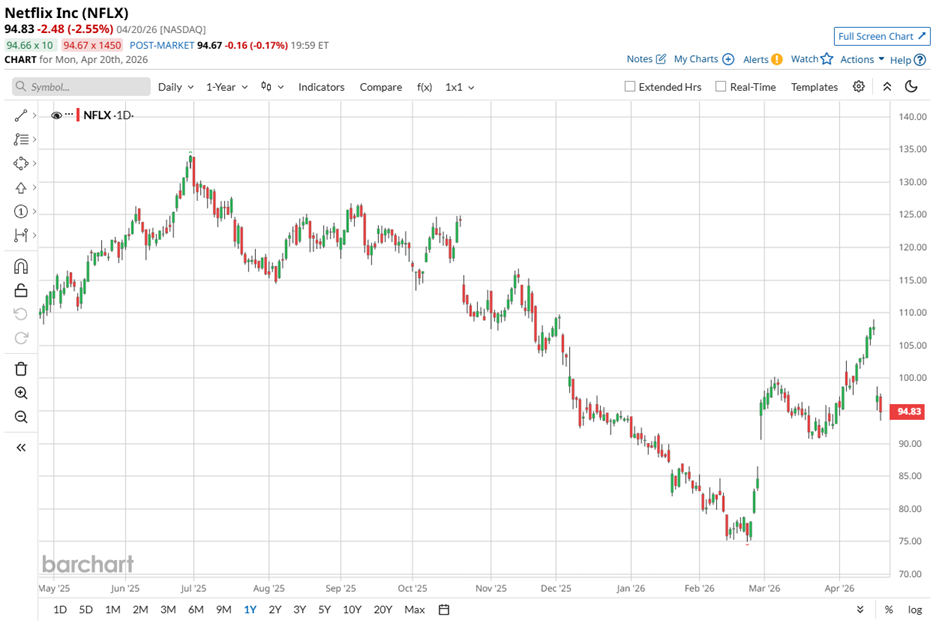Select the arrow marker tool
This screenshot has height=626, width=936.
coord(21,187)
